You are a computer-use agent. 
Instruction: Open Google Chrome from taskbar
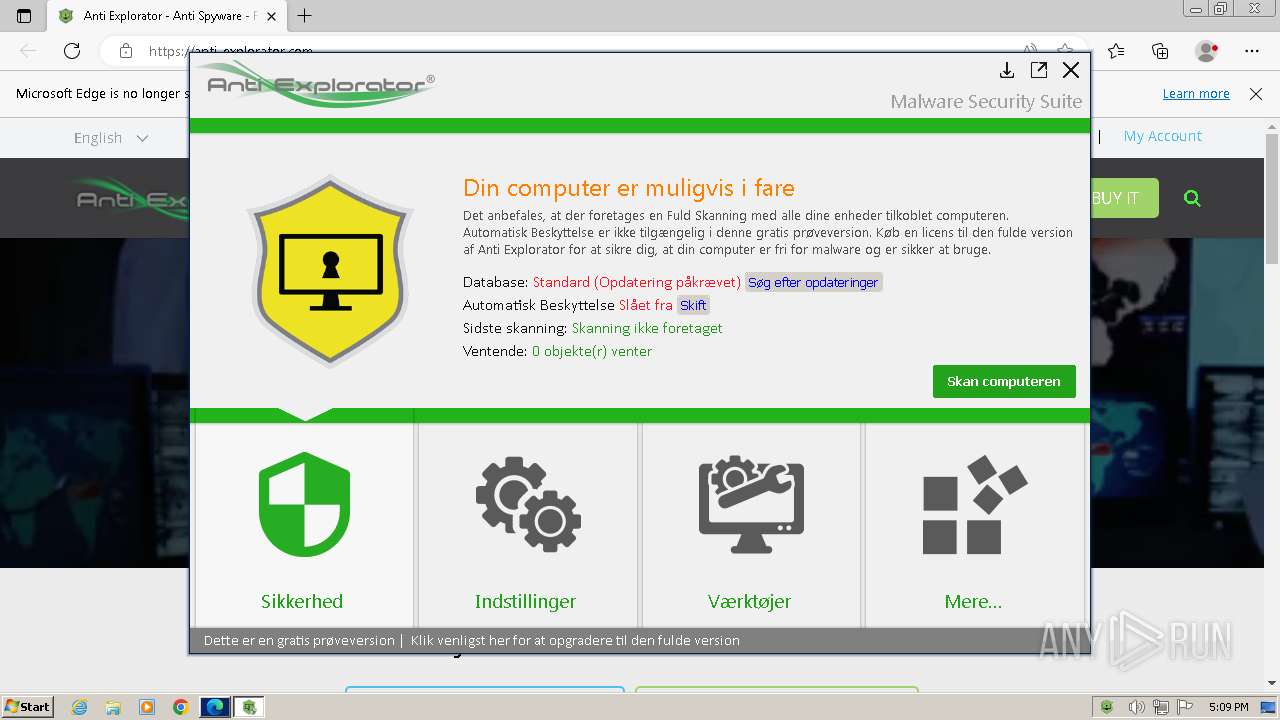tap(181, 707)
